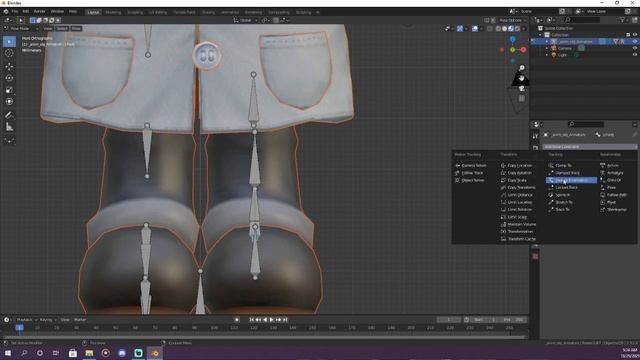Screen dimensions: 640x360
Task: Choose Limit Distance constraint
Action: [x=517, y=195]
